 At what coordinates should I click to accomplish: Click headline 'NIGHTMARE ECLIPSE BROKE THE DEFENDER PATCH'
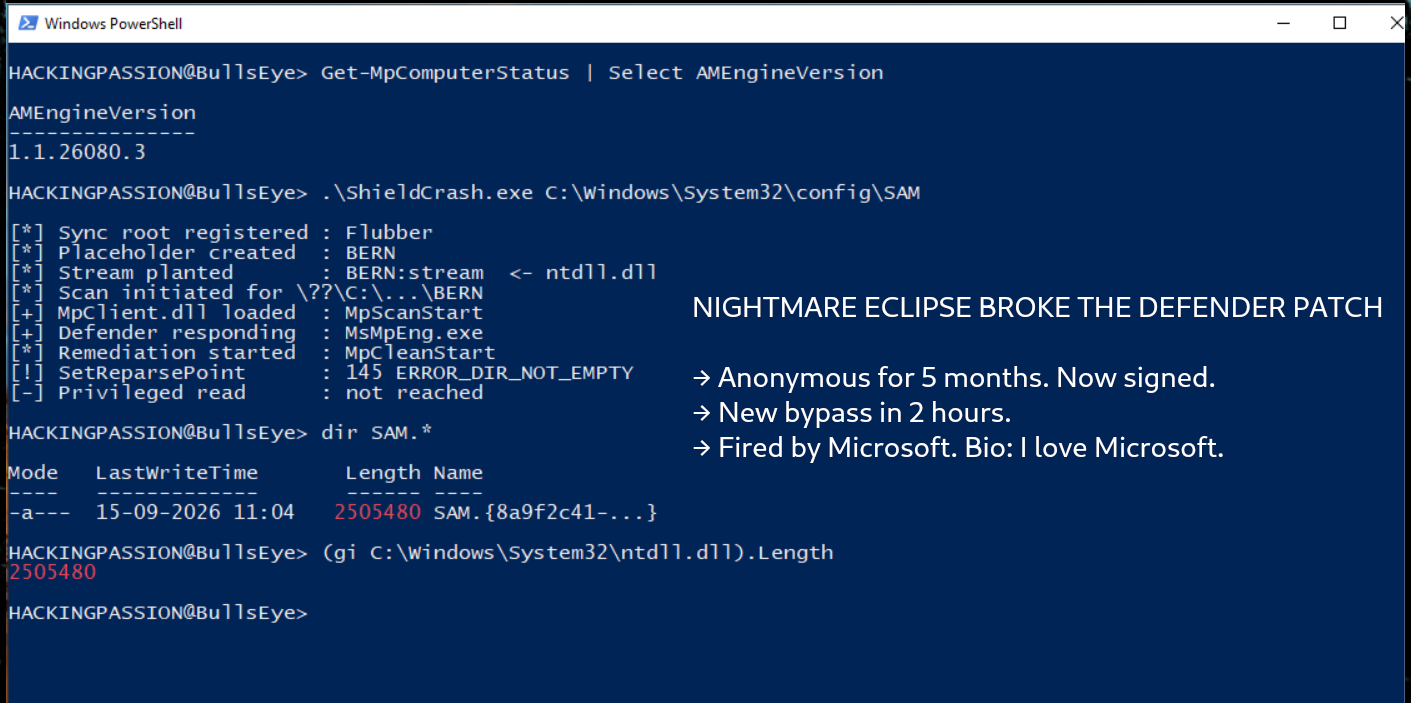coord(1037,308)
